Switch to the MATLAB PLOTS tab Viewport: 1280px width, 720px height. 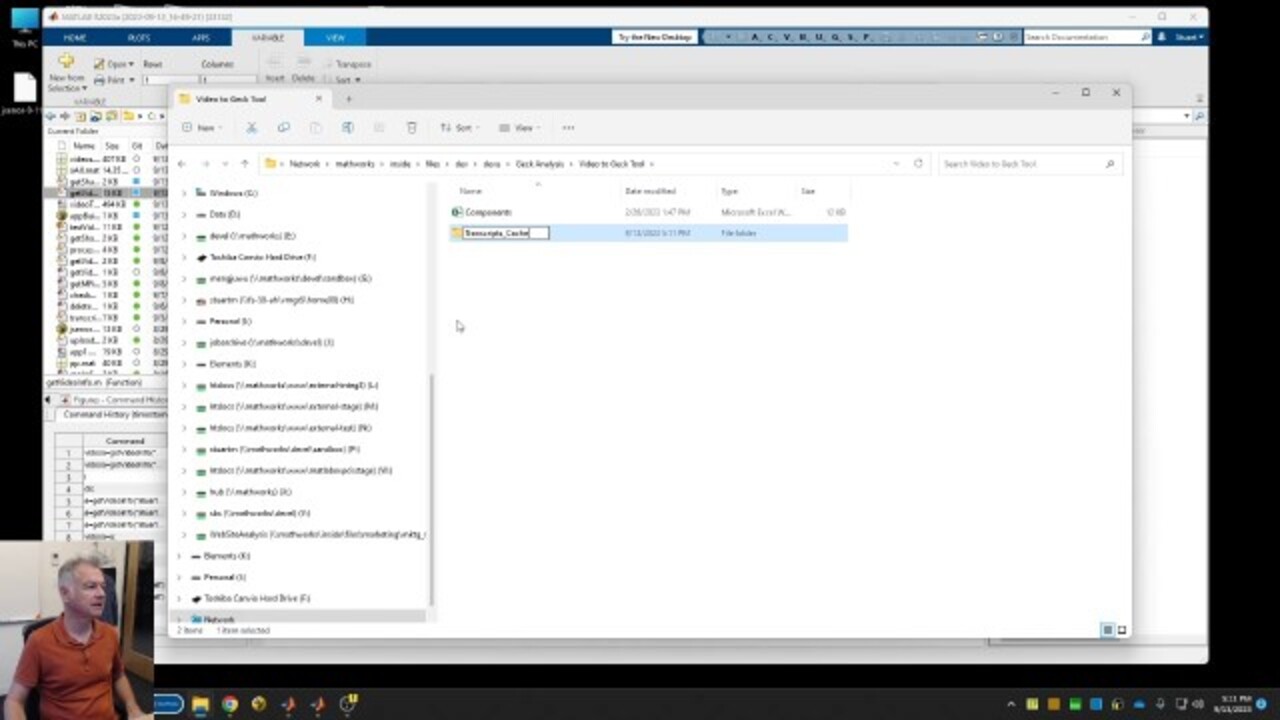point(138,37)
